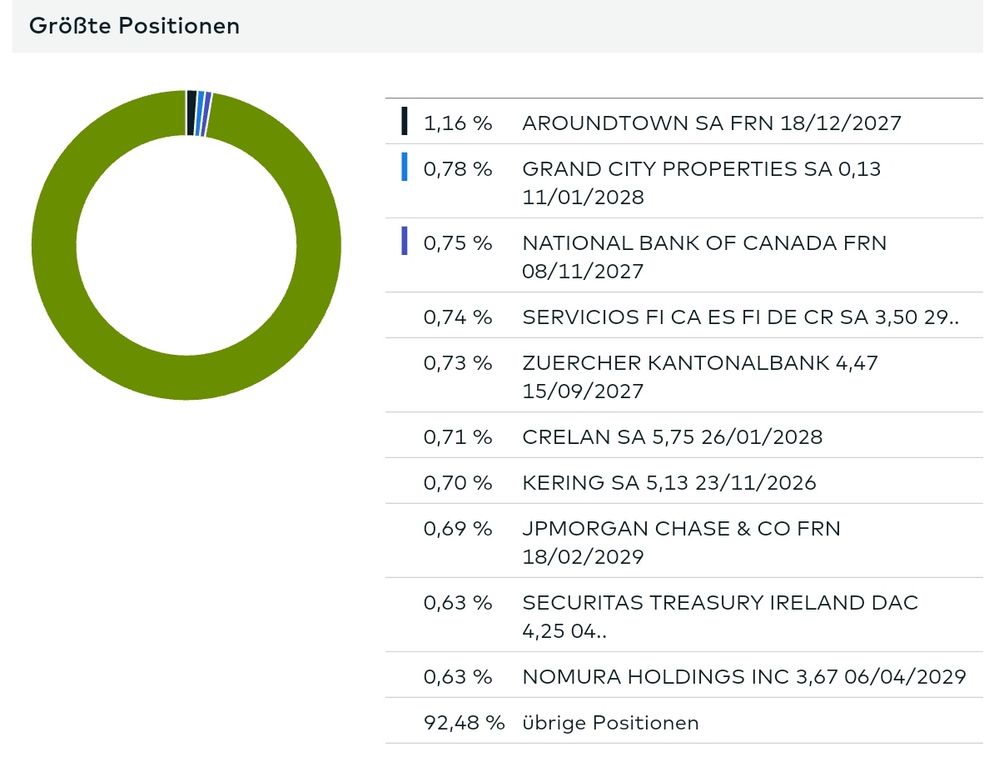This screenshot has height=768, width=999.
Task: Click the '0,63 %' value beside Nomura
Action: (457, 676)
